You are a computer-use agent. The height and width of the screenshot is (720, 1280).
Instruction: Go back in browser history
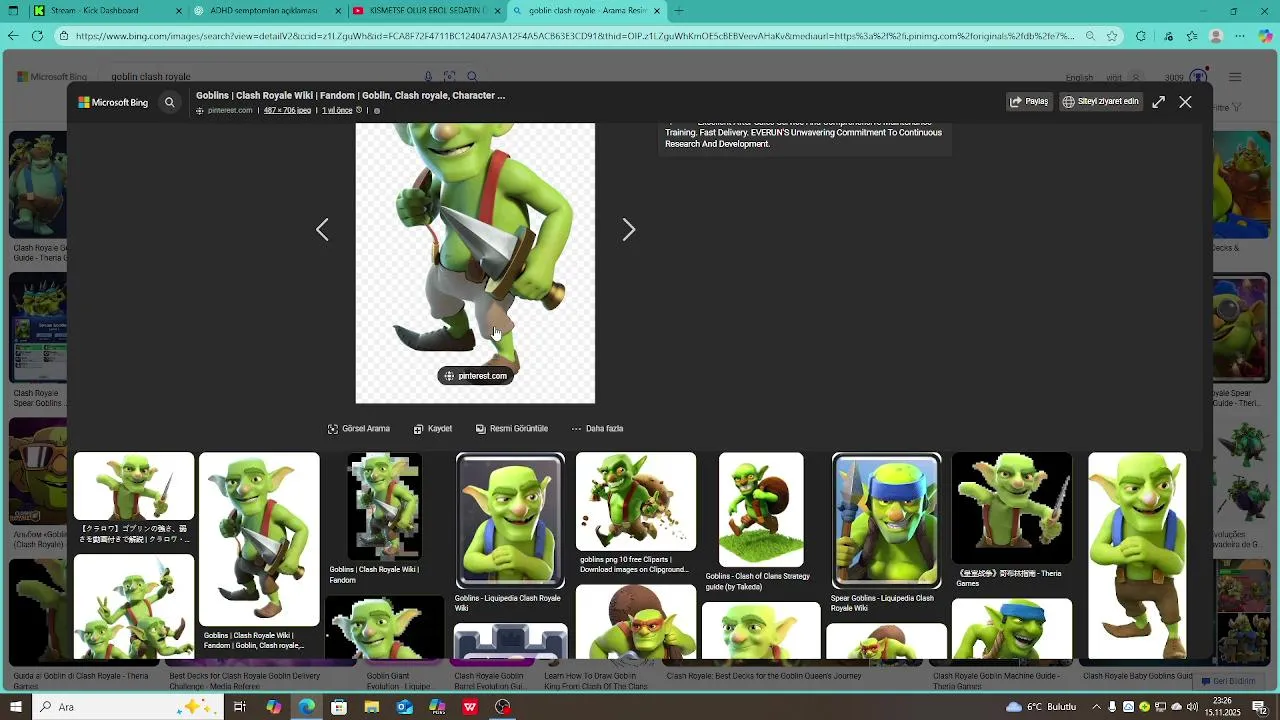[x=13, y=36]
